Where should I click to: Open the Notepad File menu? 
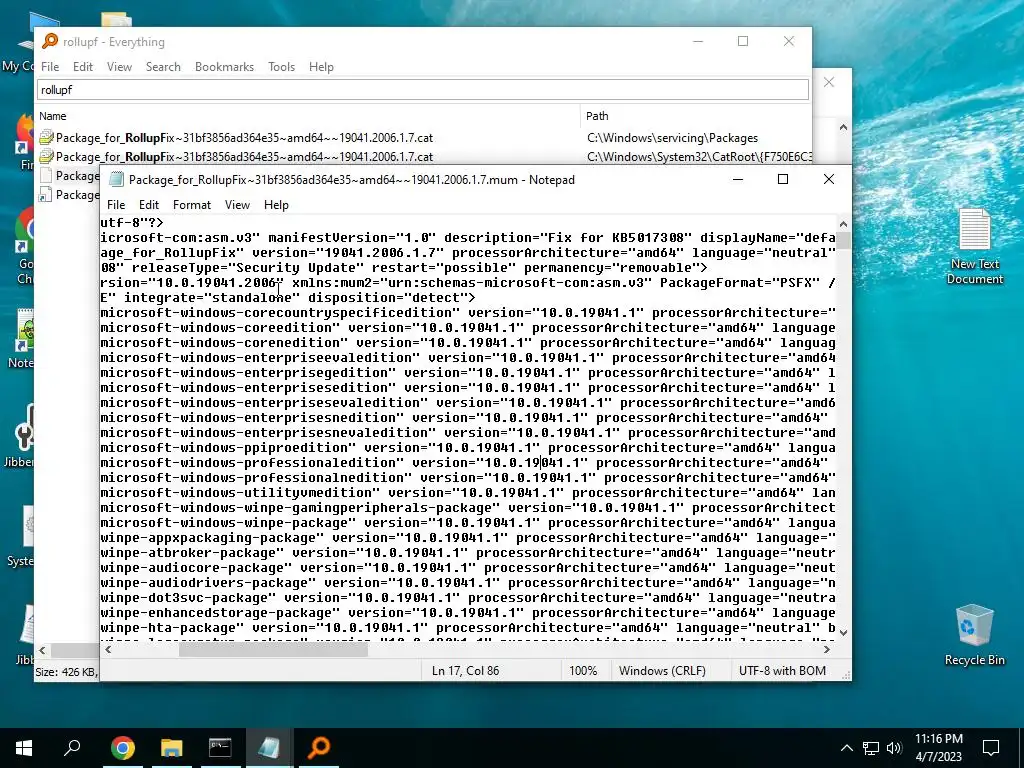[116, 205]
